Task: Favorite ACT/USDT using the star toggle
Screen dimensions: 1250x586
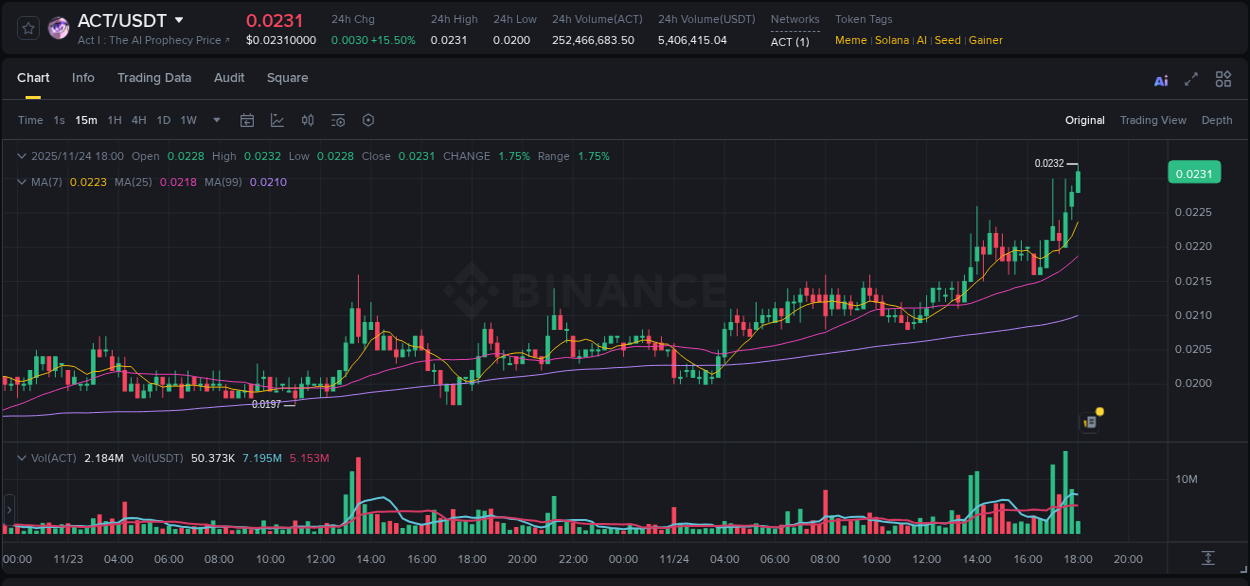Action: point(27,27)
